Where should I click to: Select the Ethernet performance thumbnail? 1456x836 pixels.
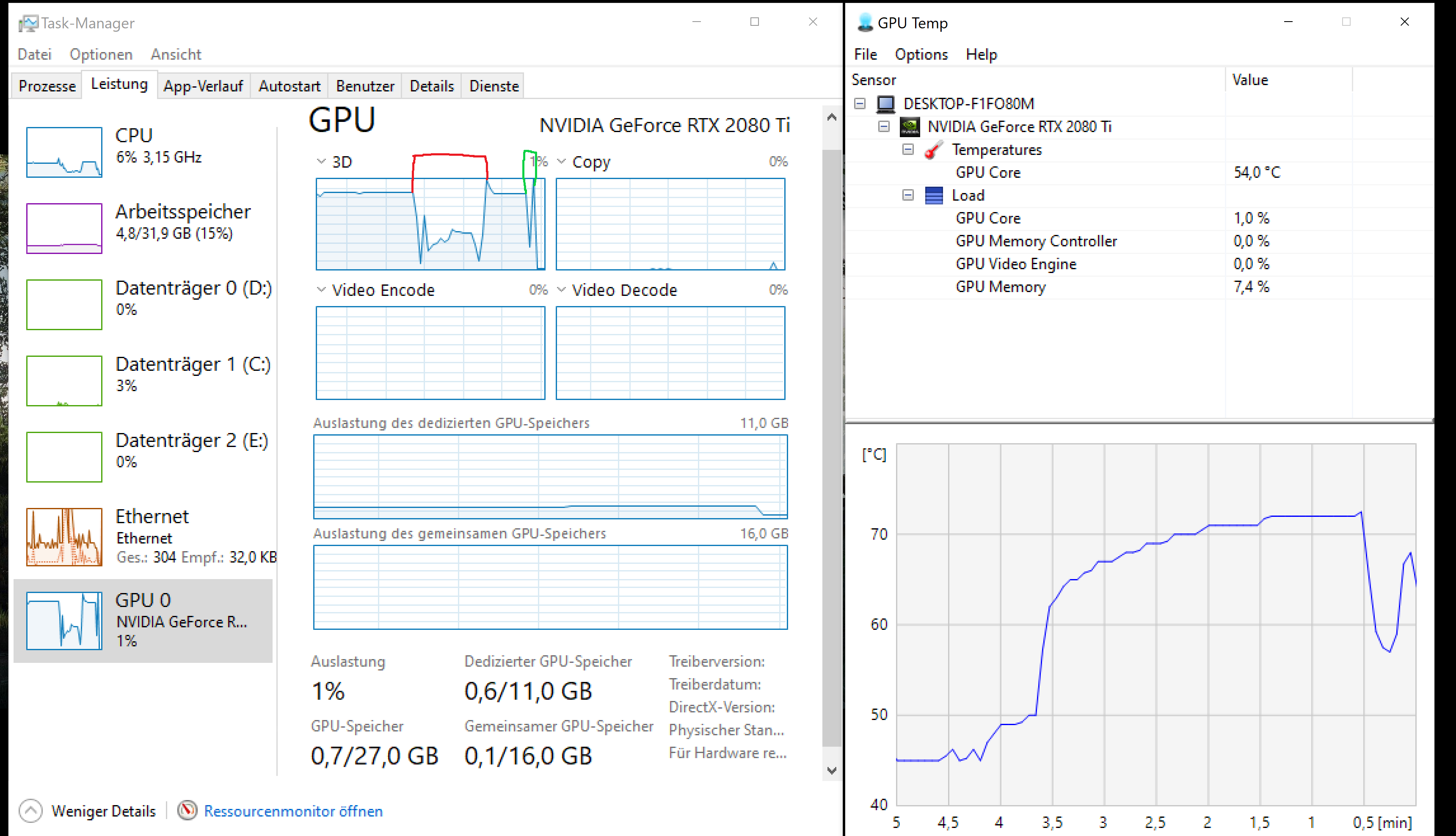pos(64,536)
